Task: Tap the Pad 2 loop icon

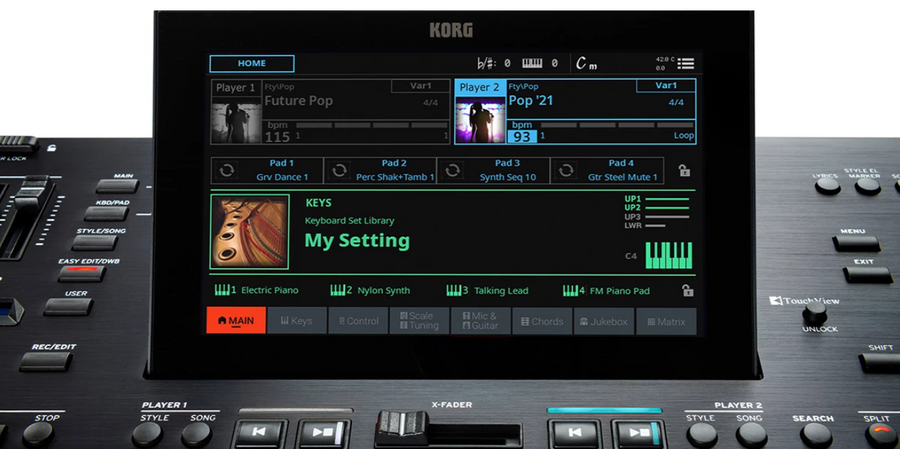Action: coord(340,171)
